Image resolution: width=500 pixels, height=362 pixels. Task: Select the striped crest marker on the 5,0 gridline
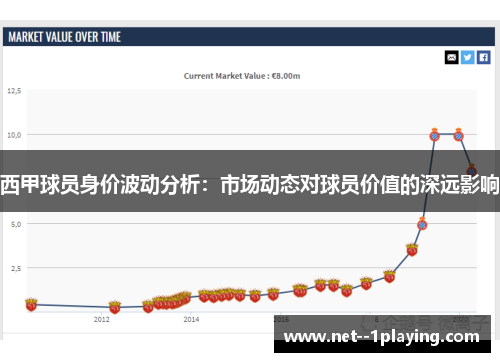[x=422, y=224]
